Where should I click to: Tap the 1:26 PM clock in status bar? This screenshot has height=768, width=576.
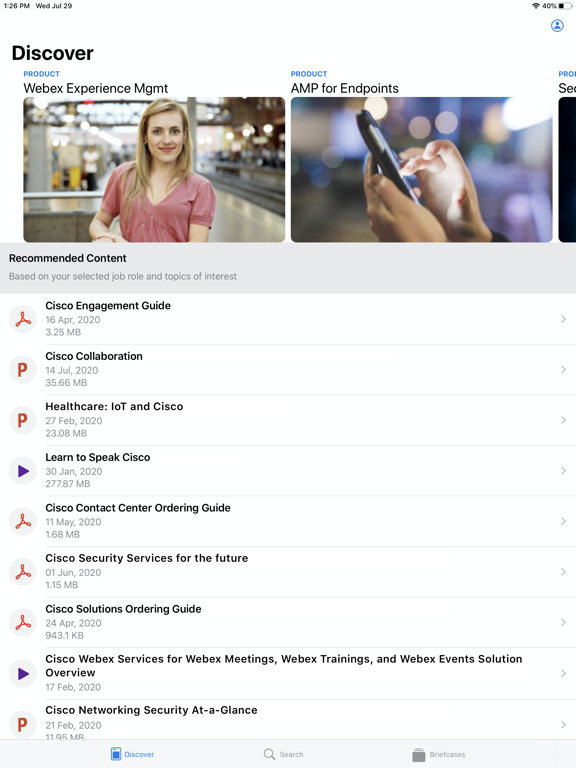[x=17, y=6]
